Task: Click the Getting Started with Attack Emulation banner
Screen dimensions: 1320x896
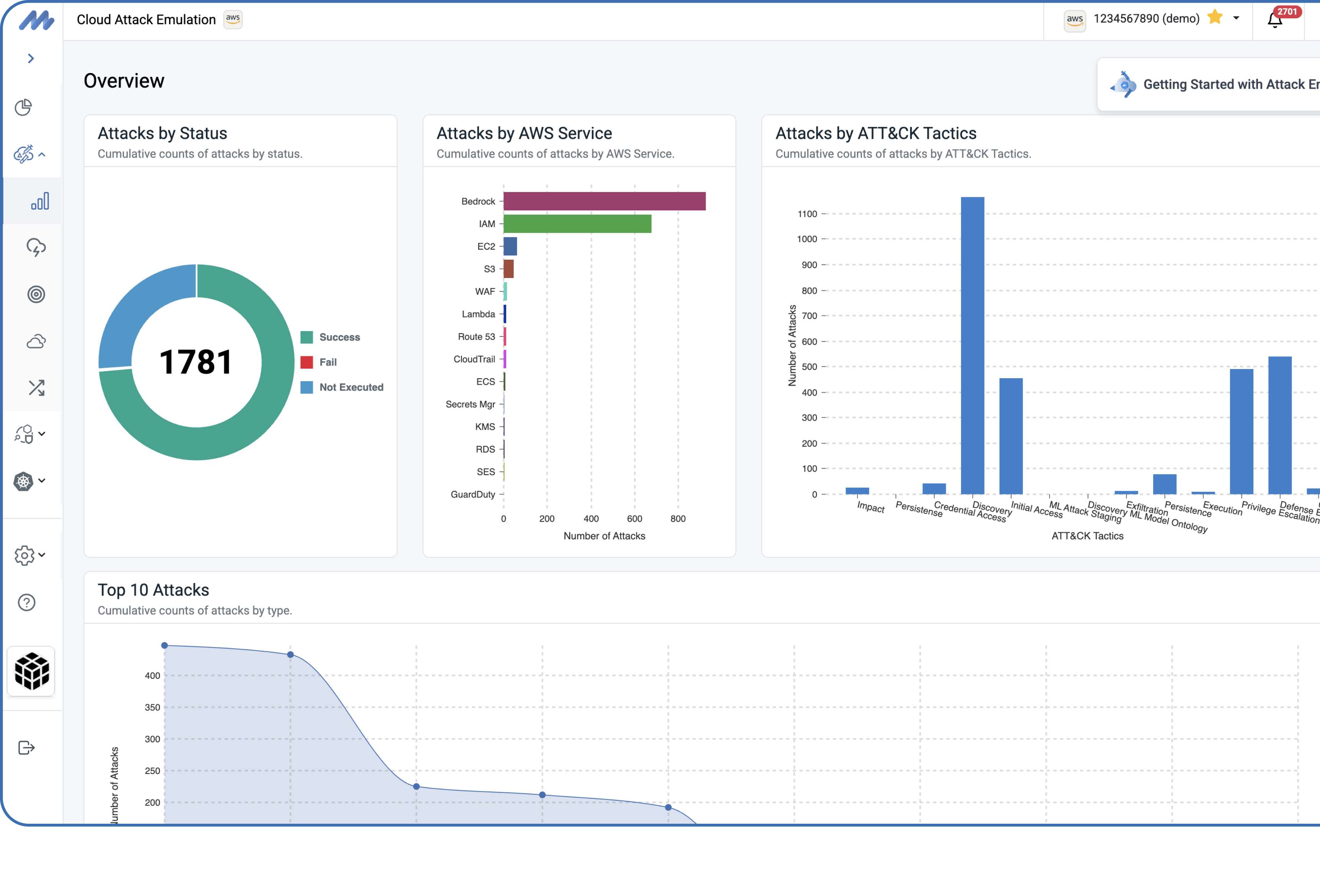Action: (x=1208, y=85)
